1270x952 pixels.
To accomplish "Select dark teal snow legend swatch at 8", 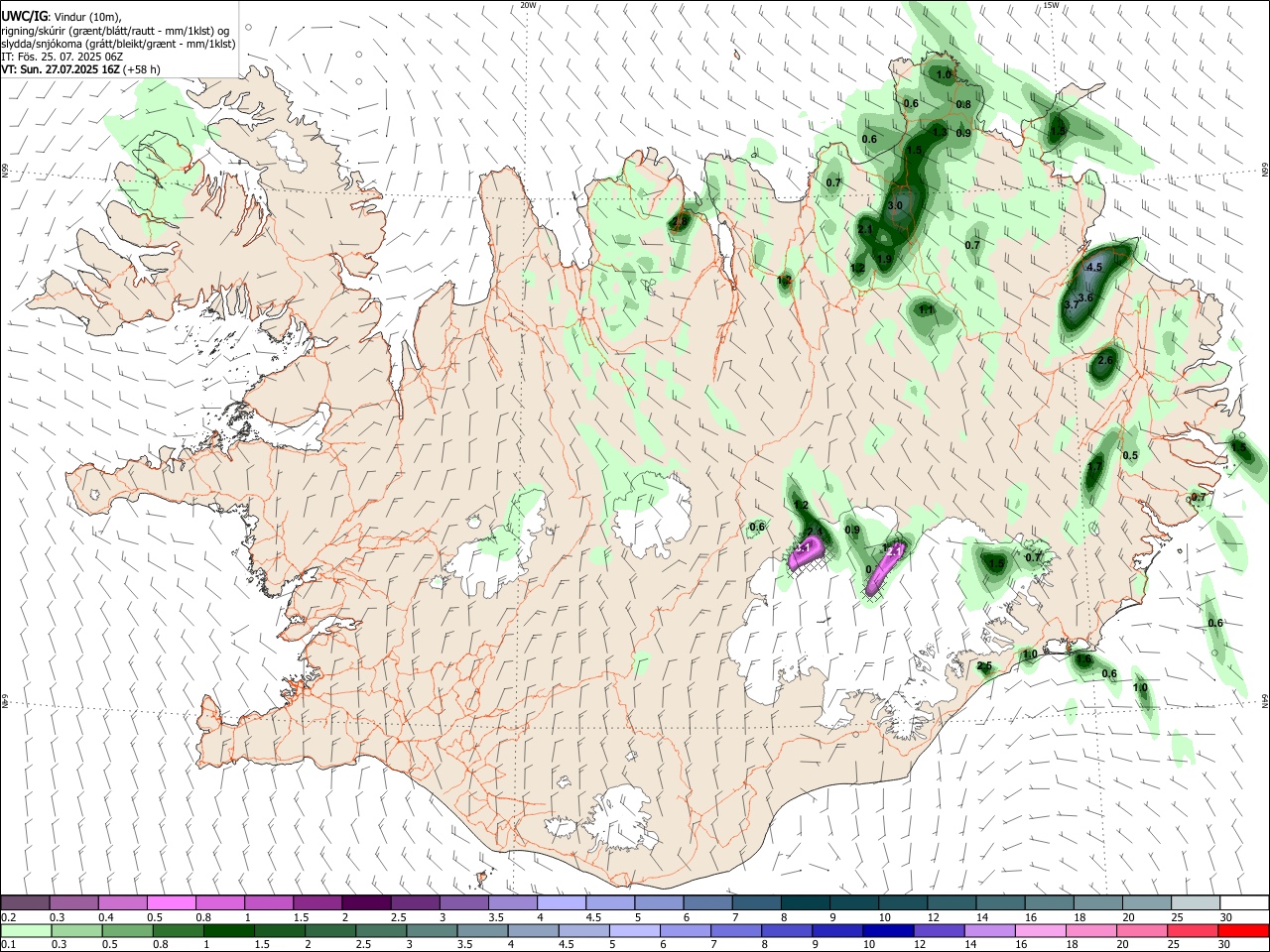I will [806, 902].
